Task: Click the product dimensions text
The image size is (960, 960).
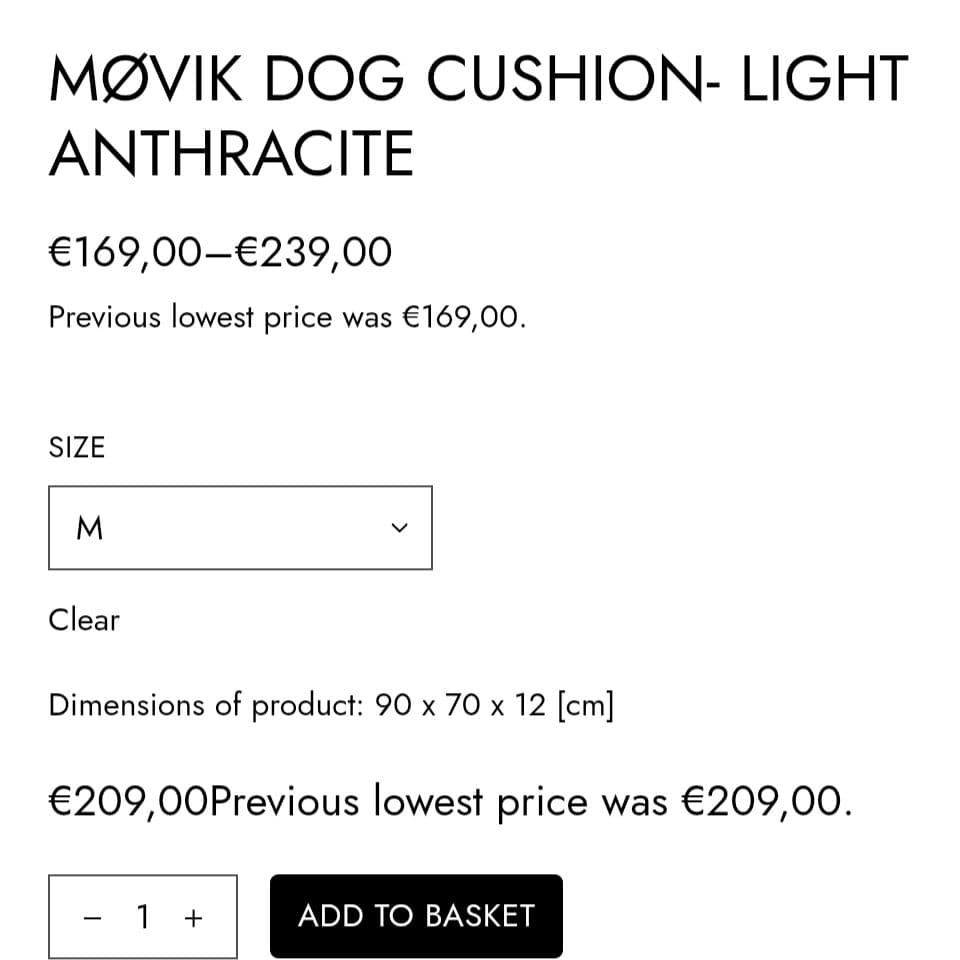Action: (x=330, y=704)
